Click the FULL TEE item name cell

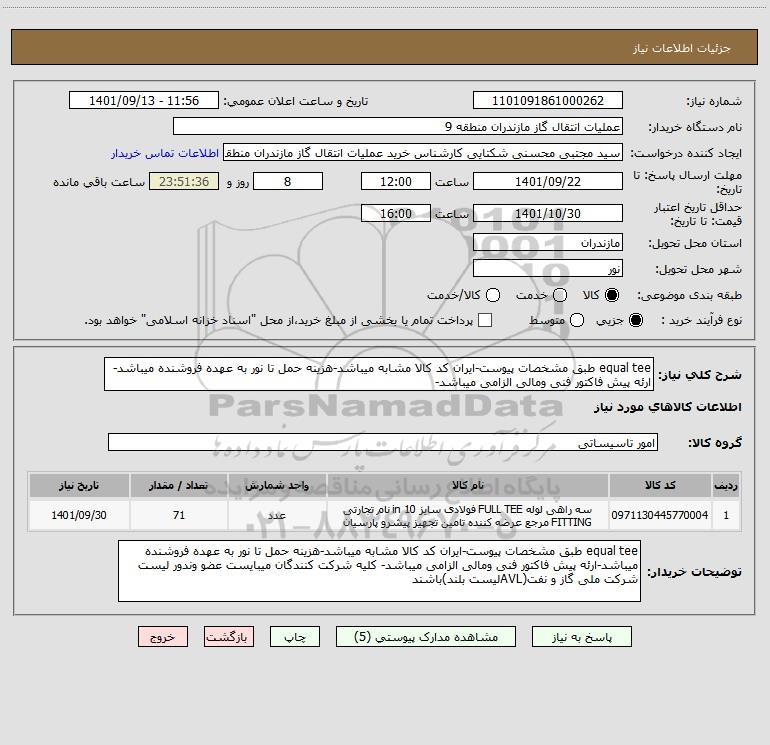coord(468,515)
